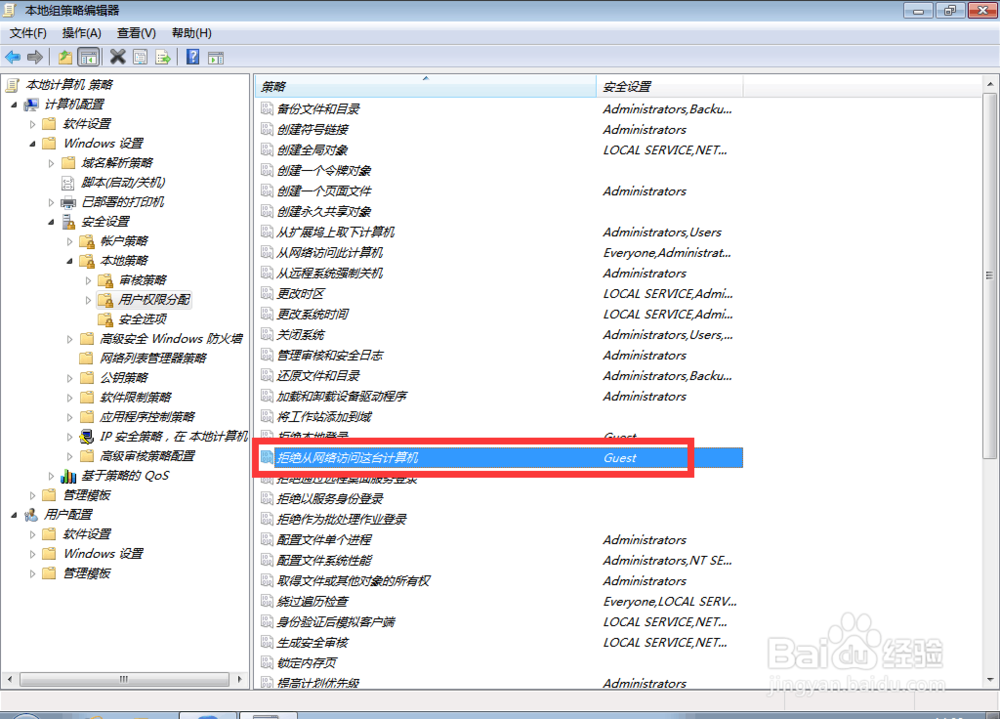
Task: Expand the 软件设置 node under 计算机配置
Action: tap(33, 124)
